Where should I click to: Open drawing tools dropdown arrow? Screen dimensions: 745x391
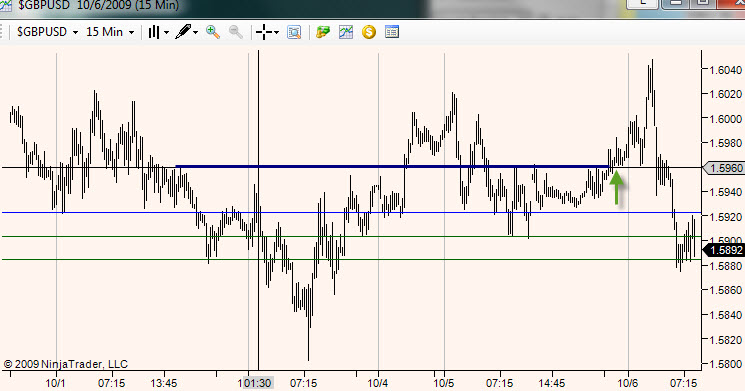coord(195,33)
